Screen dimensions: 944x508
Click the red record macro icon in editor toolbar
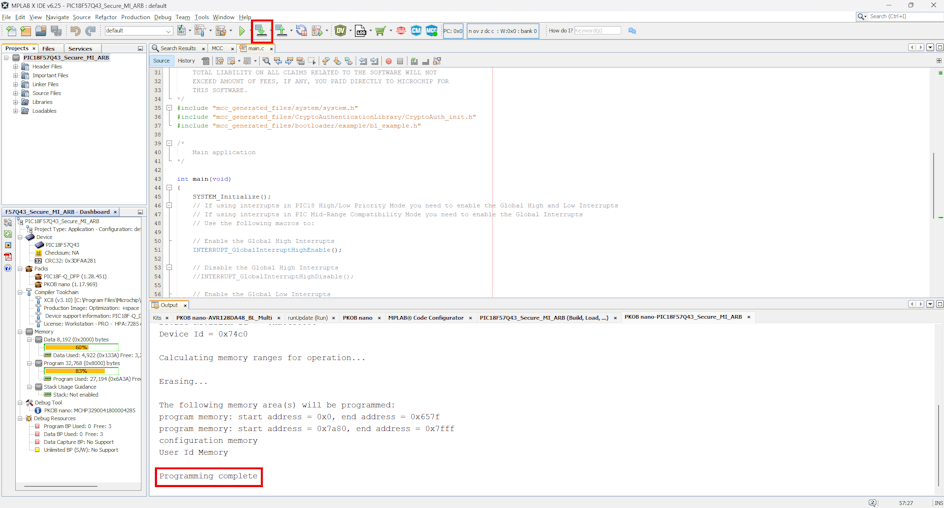(389, 61)
